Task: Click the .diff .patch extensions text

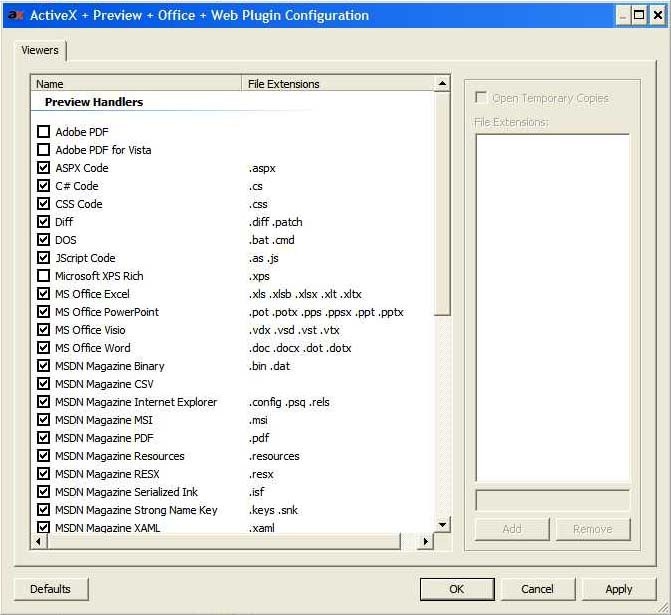Action: coord(276,222)
